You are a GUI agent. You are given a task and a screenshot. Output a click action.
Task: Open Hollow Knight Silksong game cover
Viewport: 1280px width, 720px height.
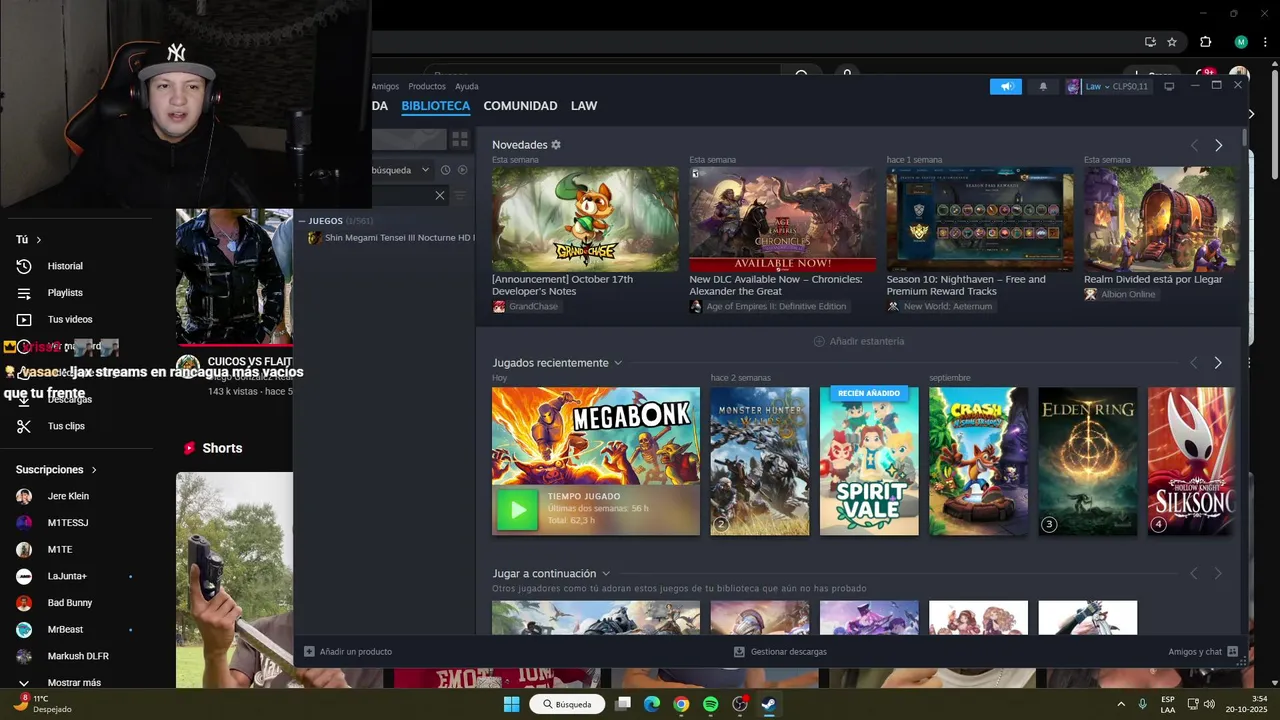(x=1191, y=461)
